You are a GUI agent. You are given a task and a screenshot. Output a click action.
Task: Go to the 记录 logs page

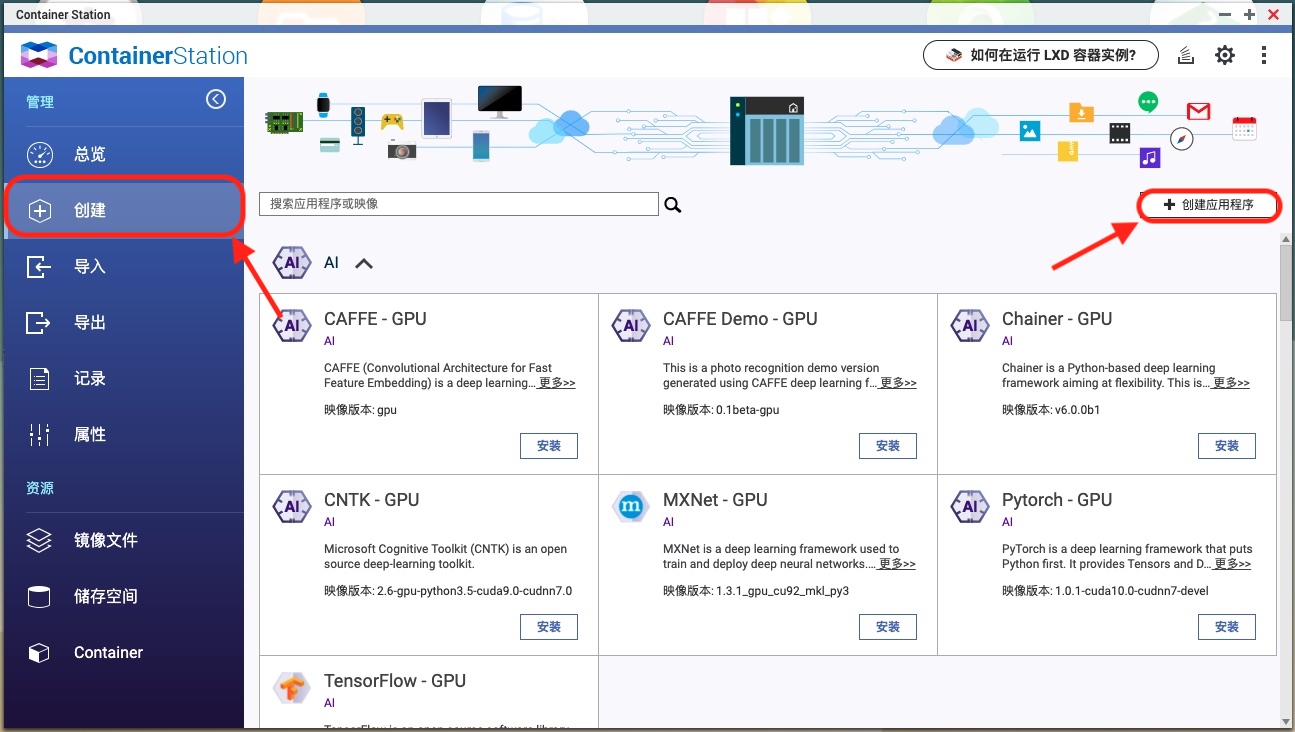(122, 378)
